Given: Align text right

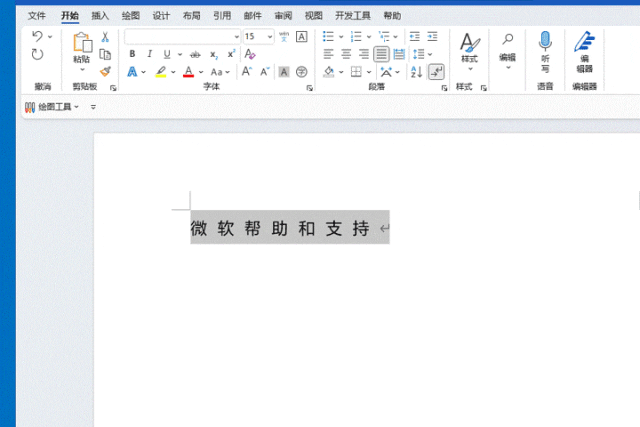Looking at the screenshot, I should click(364, 54).
